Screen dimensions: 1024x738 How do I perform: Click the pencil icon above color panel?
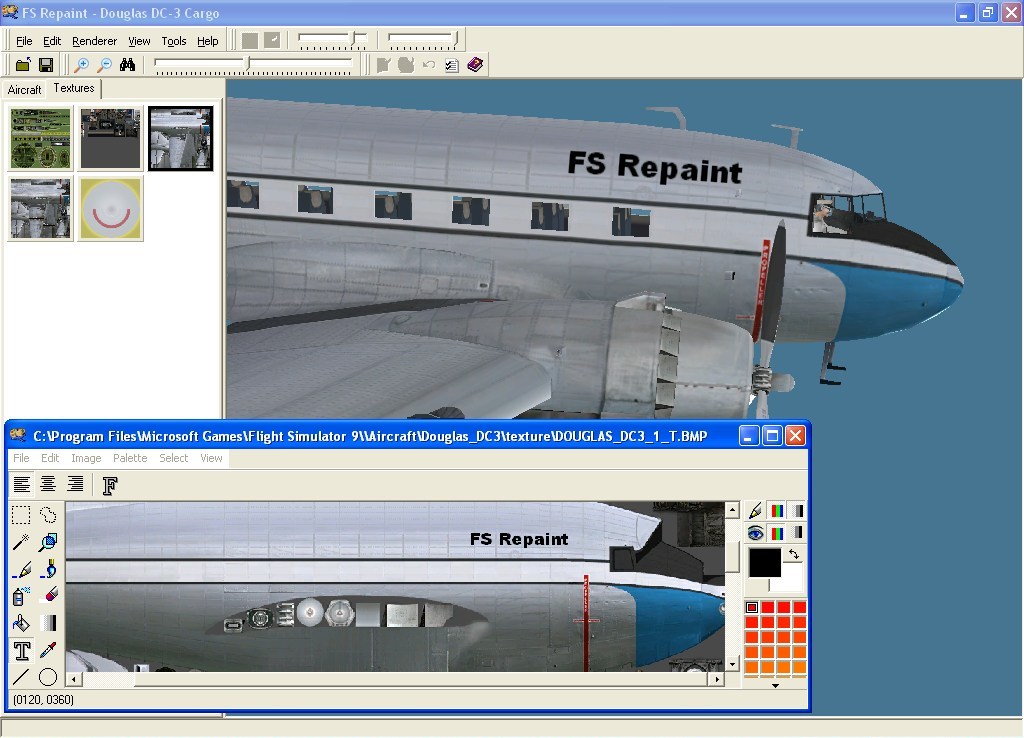(x=756, y=511)
